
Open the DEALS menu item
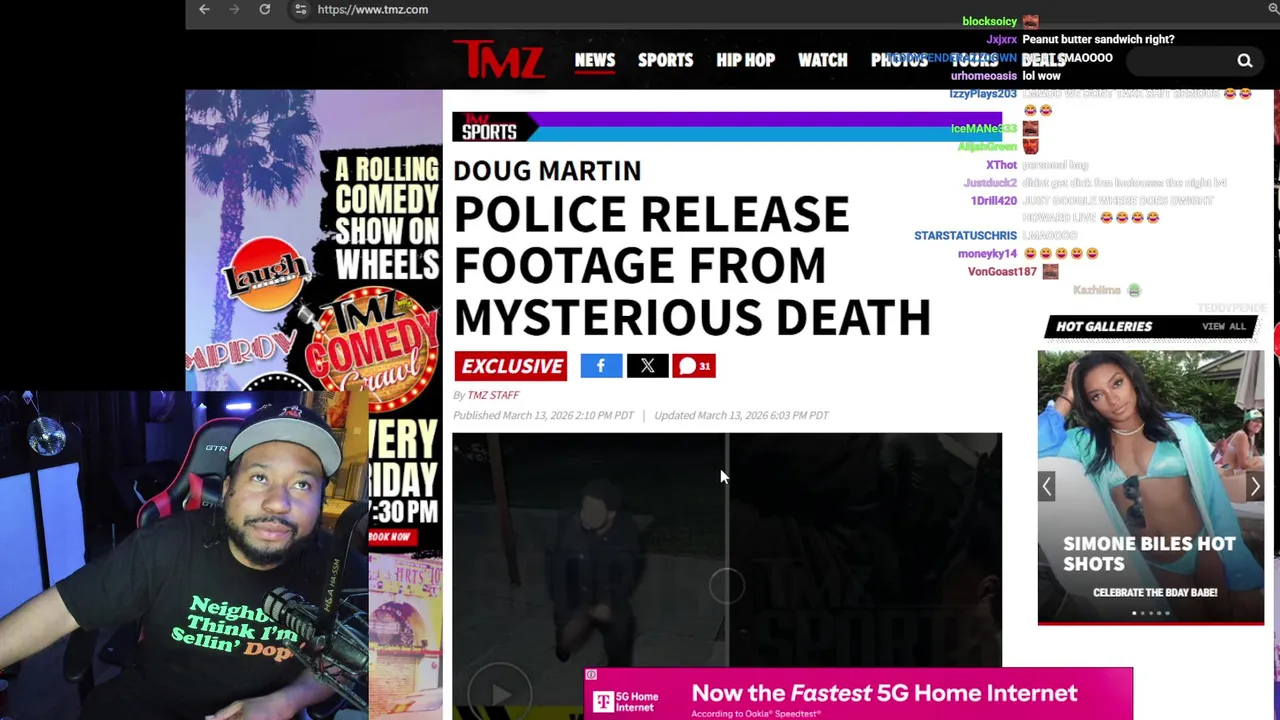click(1043, 60)
